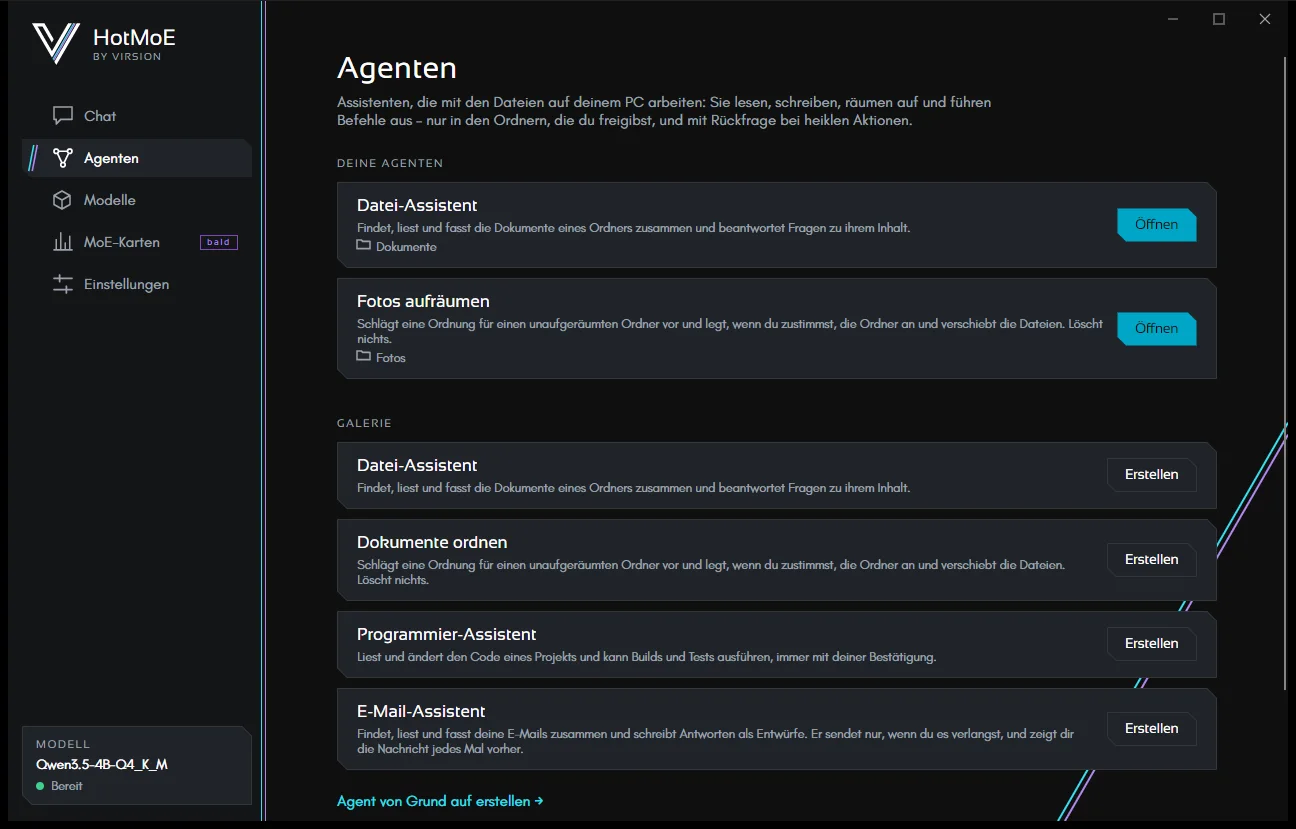The image size is (1296, 829).
Task: Click 'Agent von Grund auf erstellen' link
Action: coord(440,801)
